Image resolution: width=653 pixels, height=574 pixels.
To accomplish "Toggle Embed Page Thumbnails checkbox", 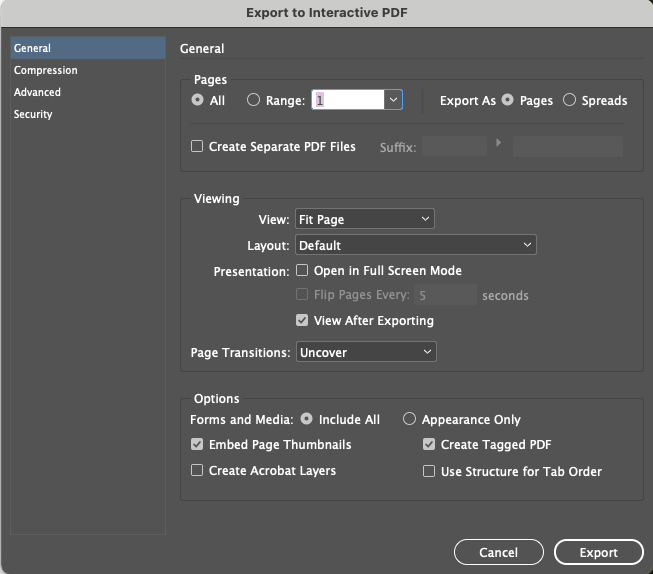I will [x=197, y=445].
